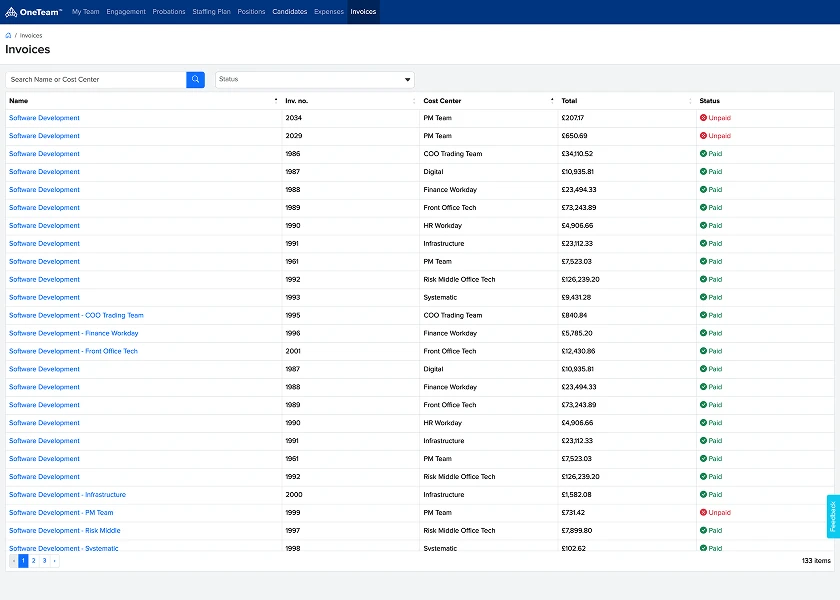
Task: Click the blue magnifying glass search icon
Action: tap(195, 79)
